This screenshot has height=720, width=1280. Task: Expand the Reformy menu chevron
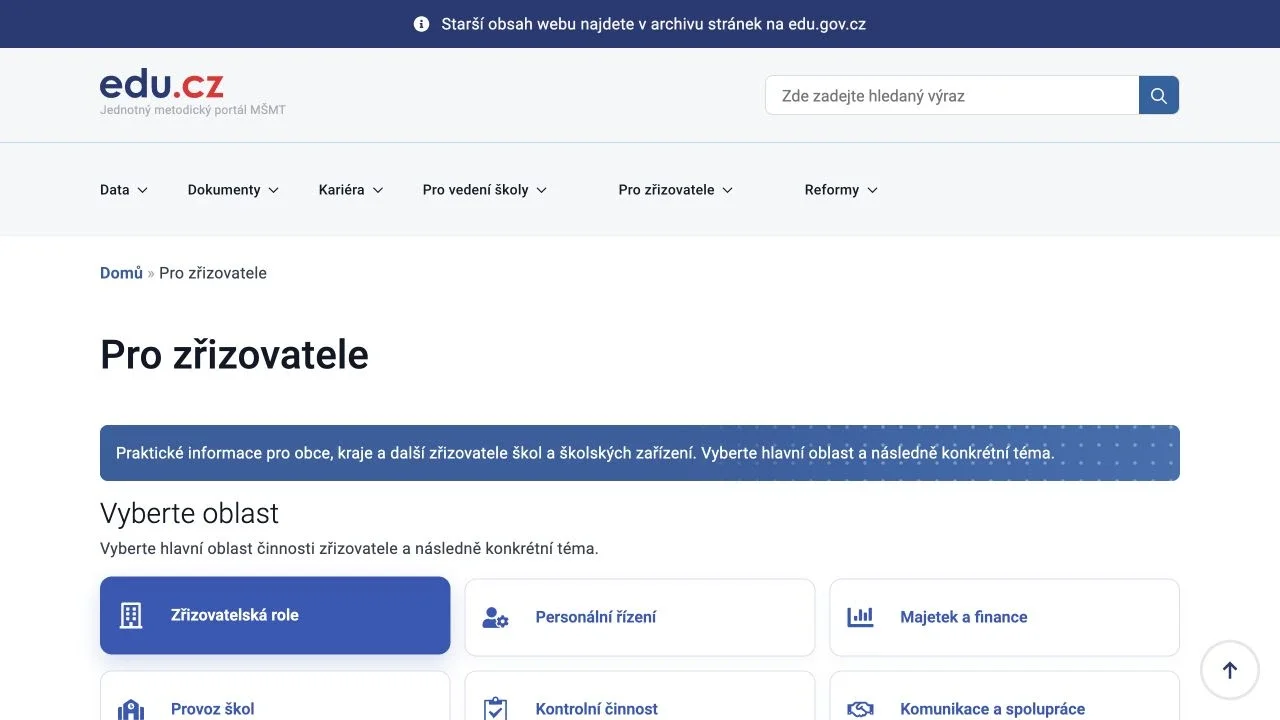pyautogui.click(x=873, y=190)
